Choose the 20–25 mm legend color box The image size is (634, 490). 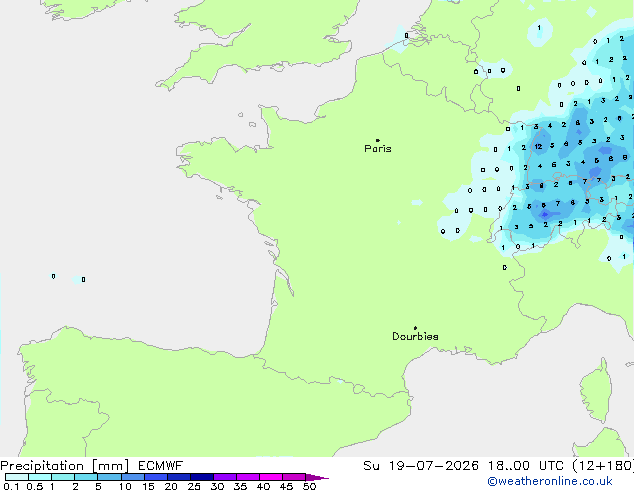178,477
